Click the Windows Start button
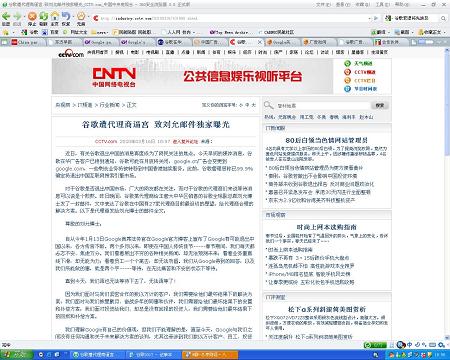450x360 pixels. pos(16,355)
